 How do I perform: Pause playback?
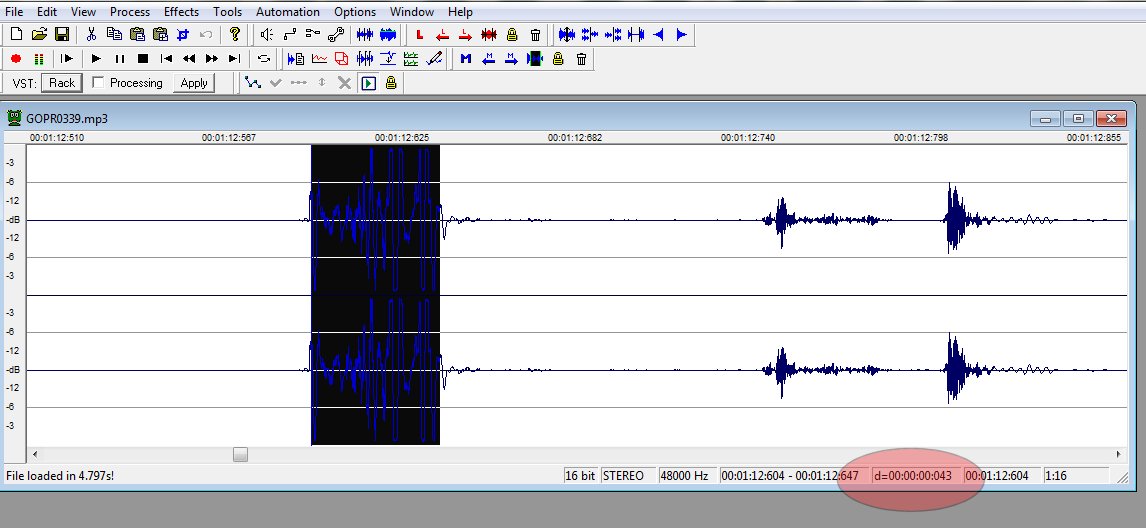click(x=120, y=59)
